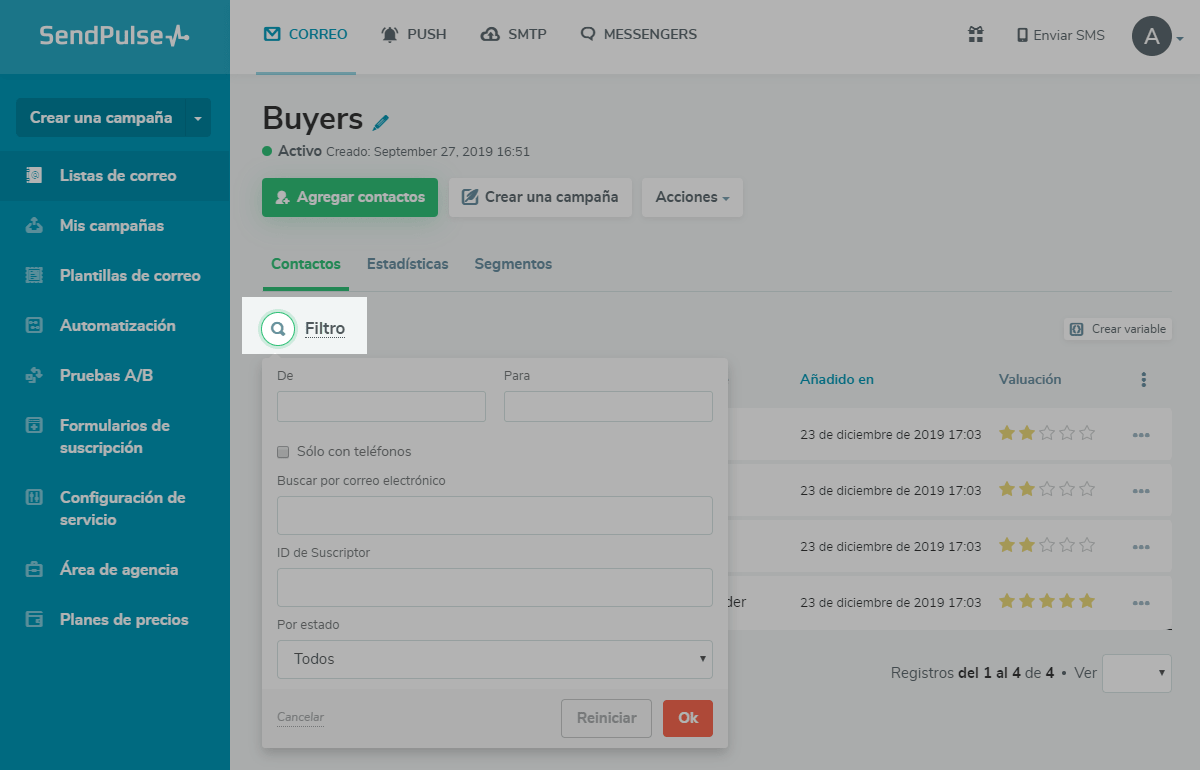The image size is (1200, 770).
Task: Click the Para date input field
Action: (x=608, y=406)
